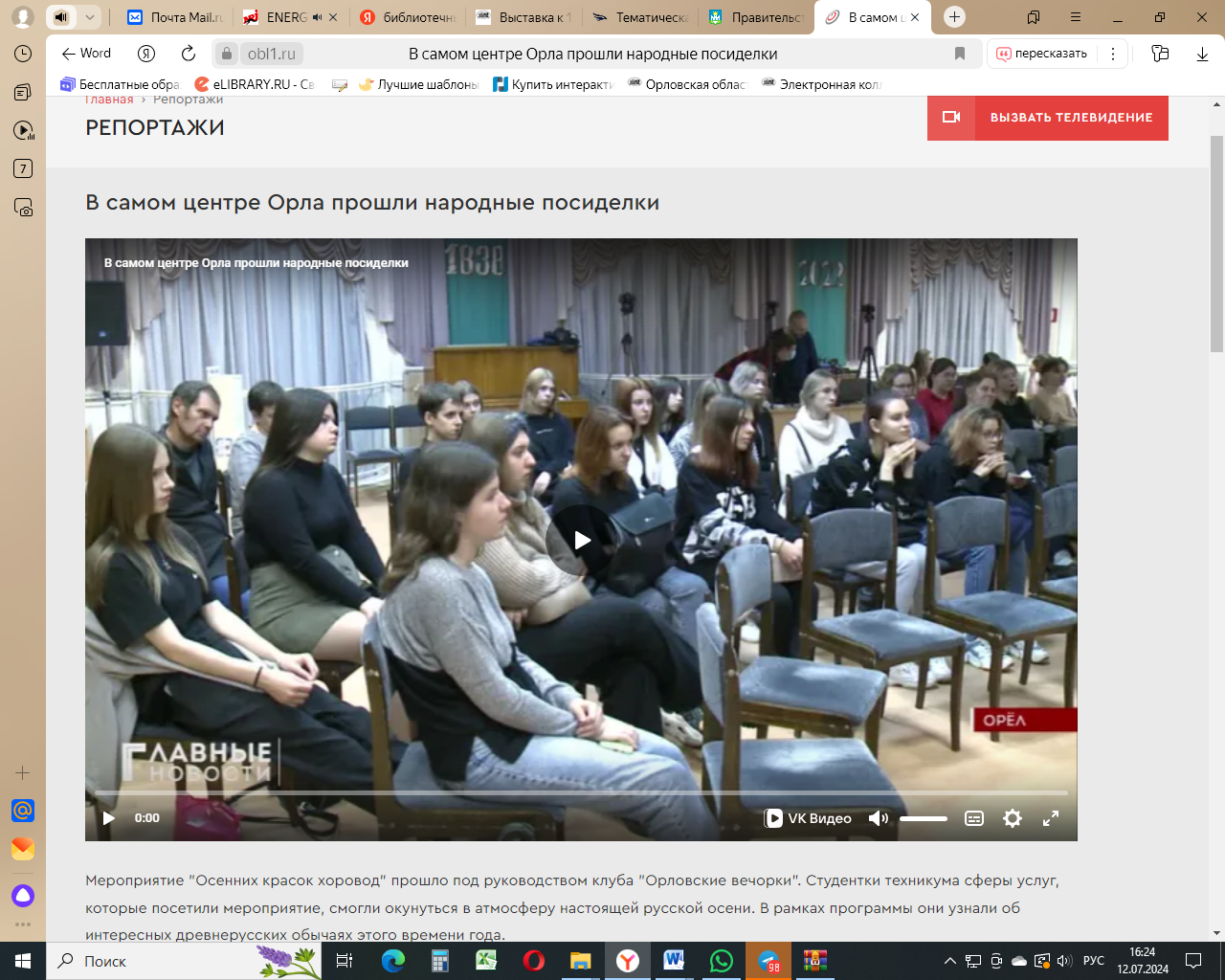Open the eLIBRARY.RU bookmark
Screen dimensions: 1225x980
pyautogui.click(x=255, y=84)
